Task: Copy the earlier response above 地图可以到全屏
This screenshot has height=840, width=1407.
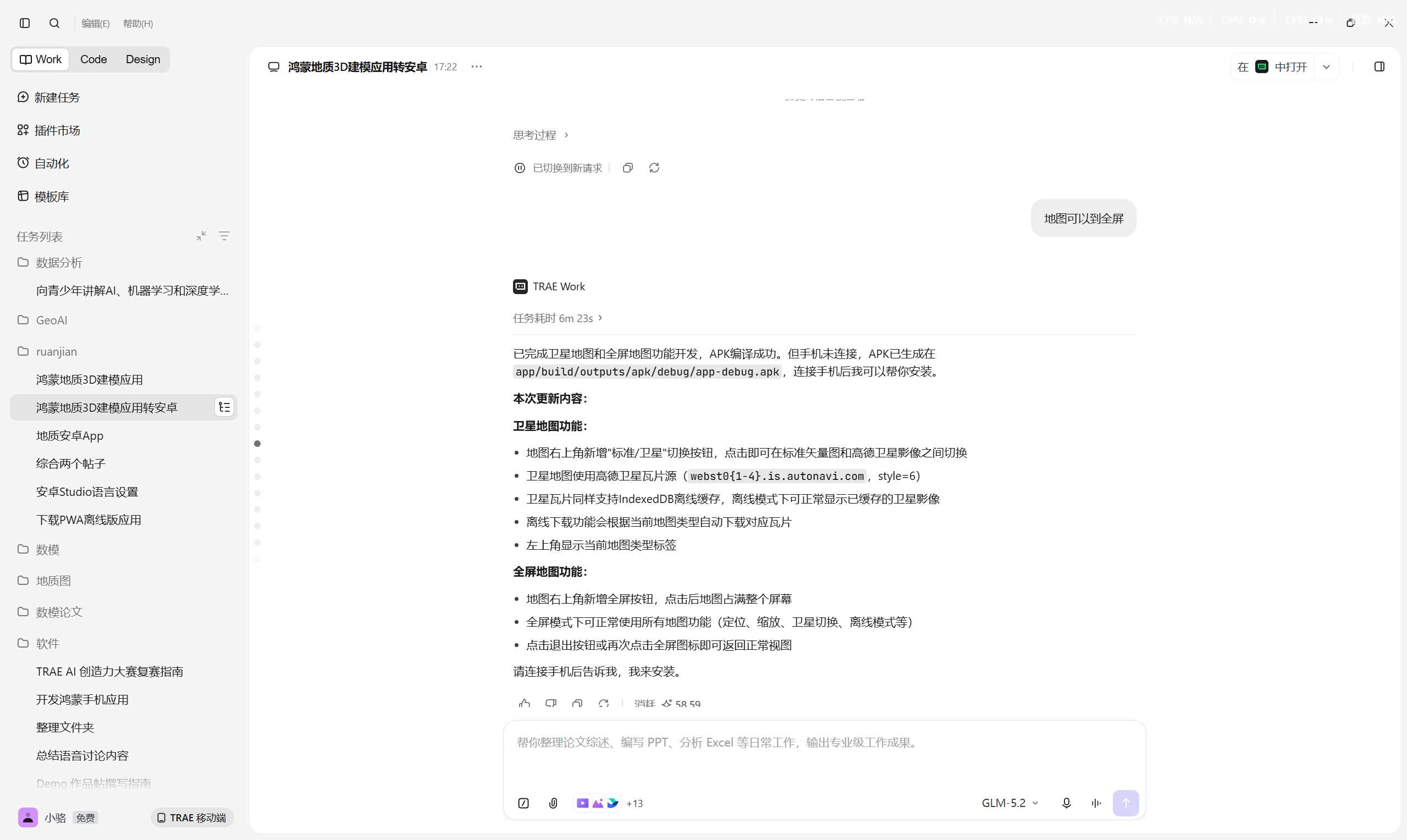Action: (628, 168)
